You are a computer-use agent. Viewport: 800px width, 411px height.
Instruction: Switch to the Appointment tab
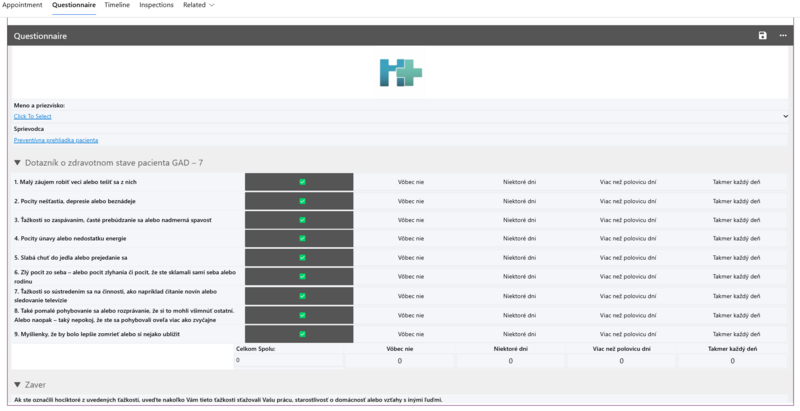coord(23,5)
